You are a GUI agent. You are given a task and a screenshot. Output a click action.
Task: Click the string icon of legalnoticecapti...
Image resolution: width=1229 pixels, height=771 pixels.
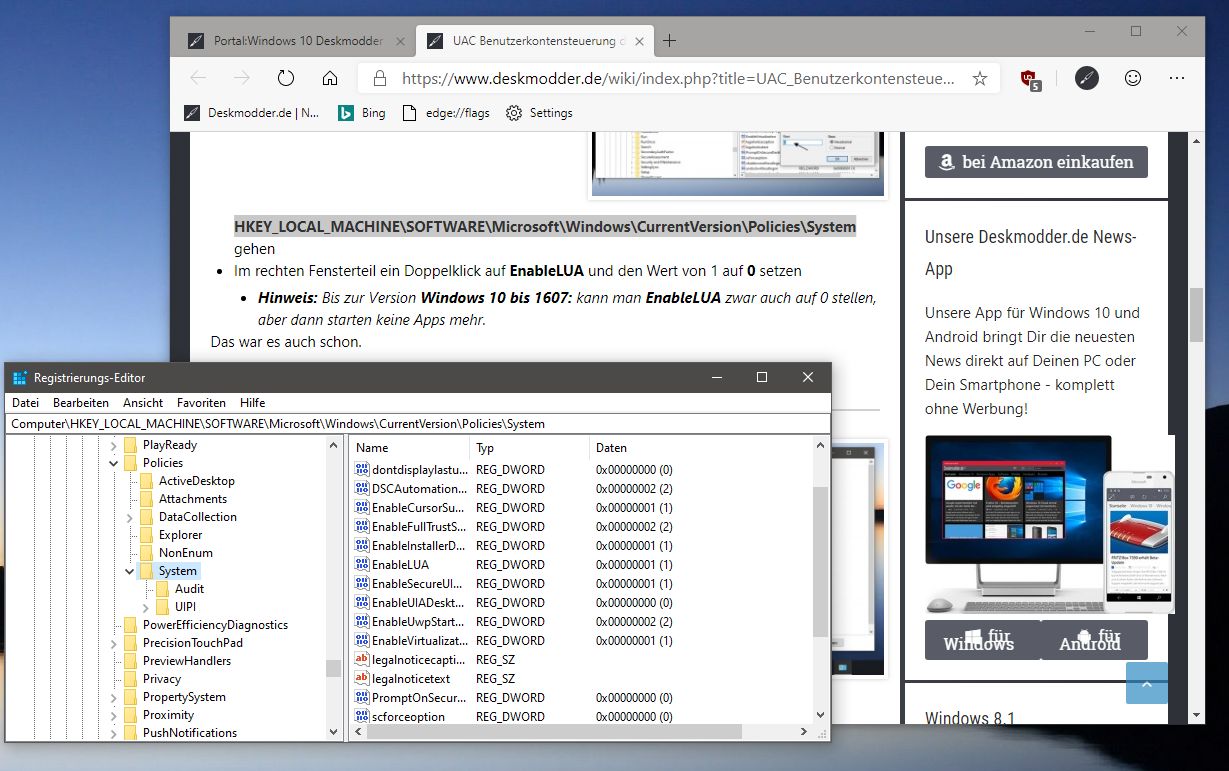pyautogui.click(x=362, y=660)
